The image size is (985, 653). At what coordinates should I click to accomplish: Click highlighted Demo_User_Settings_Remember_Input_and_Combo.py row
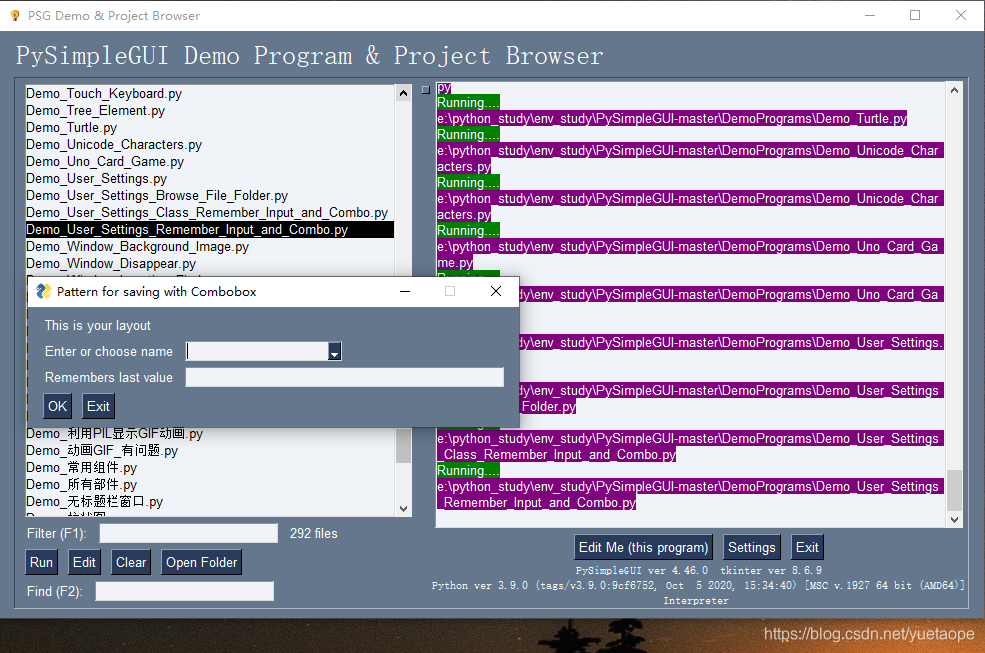pyautogui.click(x=210, y=229)
